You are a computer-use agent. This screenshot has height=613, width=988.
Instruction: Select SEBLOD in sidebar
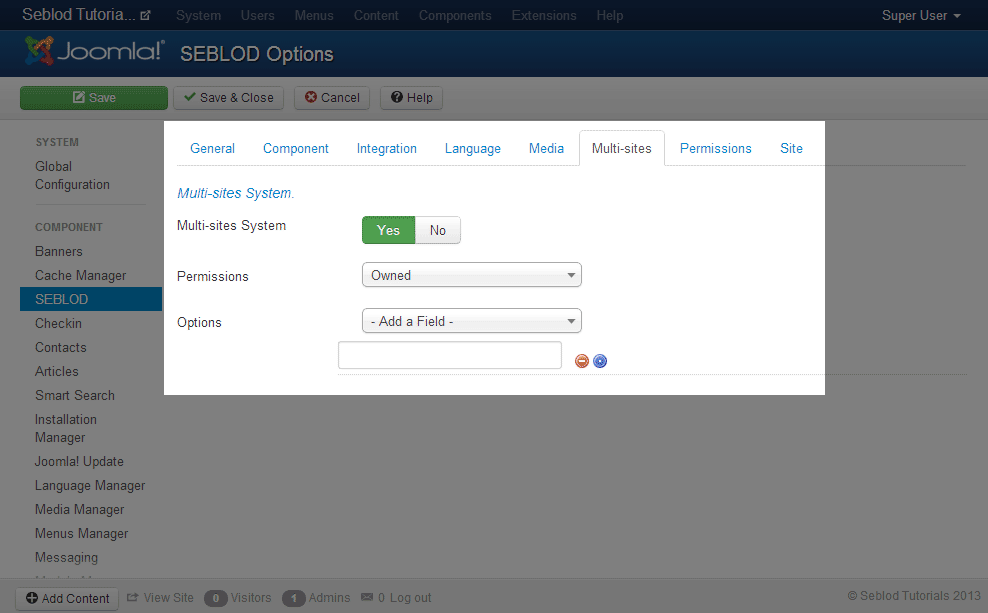pos(91,299)
